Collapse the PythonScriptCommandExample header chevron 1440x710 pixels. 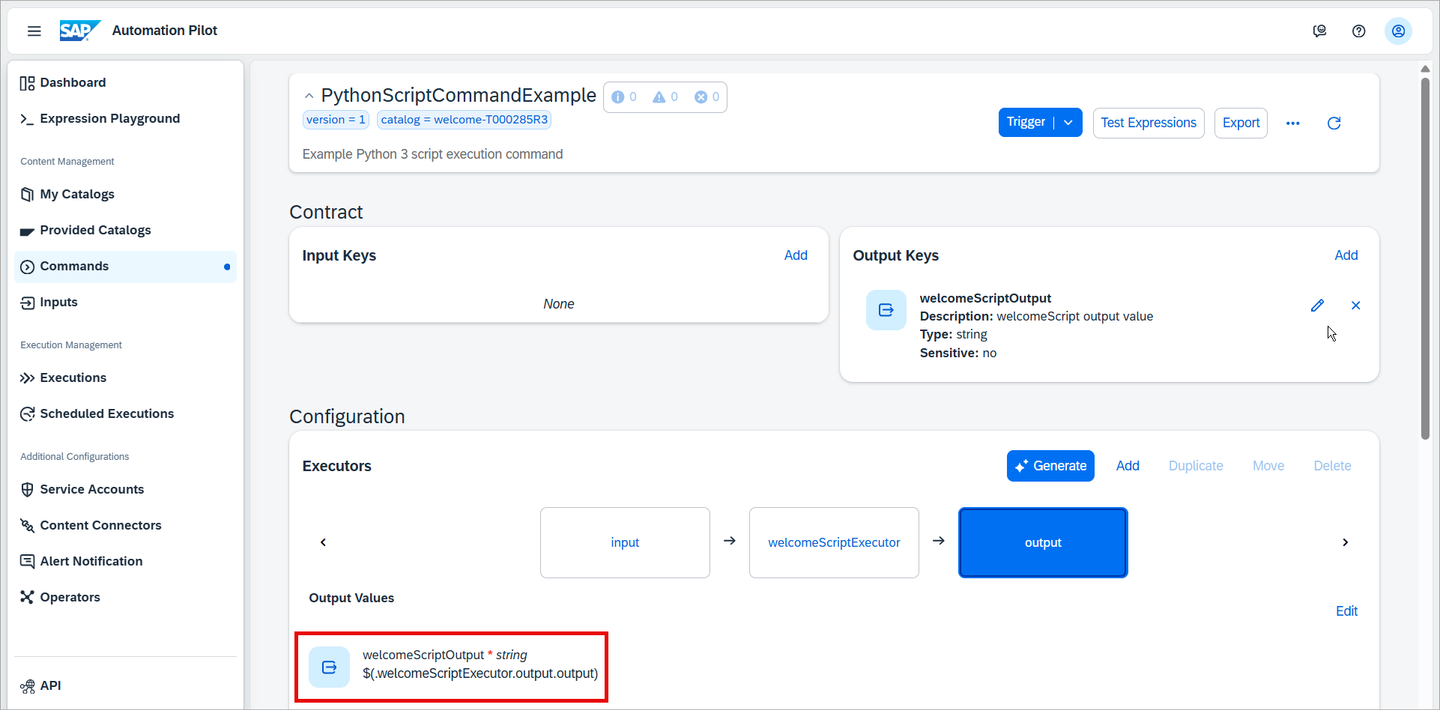click(x=309, y=96)
